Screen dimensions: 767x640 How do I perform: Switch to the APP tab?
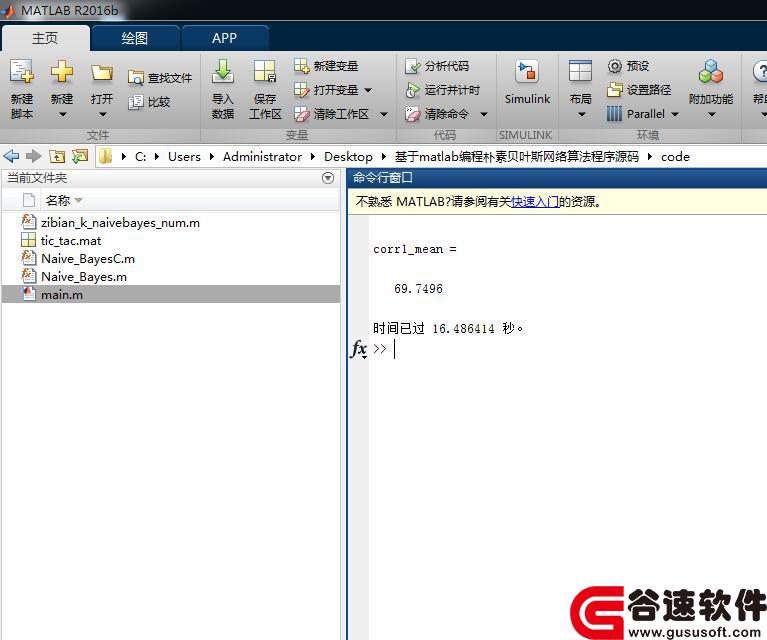[x=225, y=38]
